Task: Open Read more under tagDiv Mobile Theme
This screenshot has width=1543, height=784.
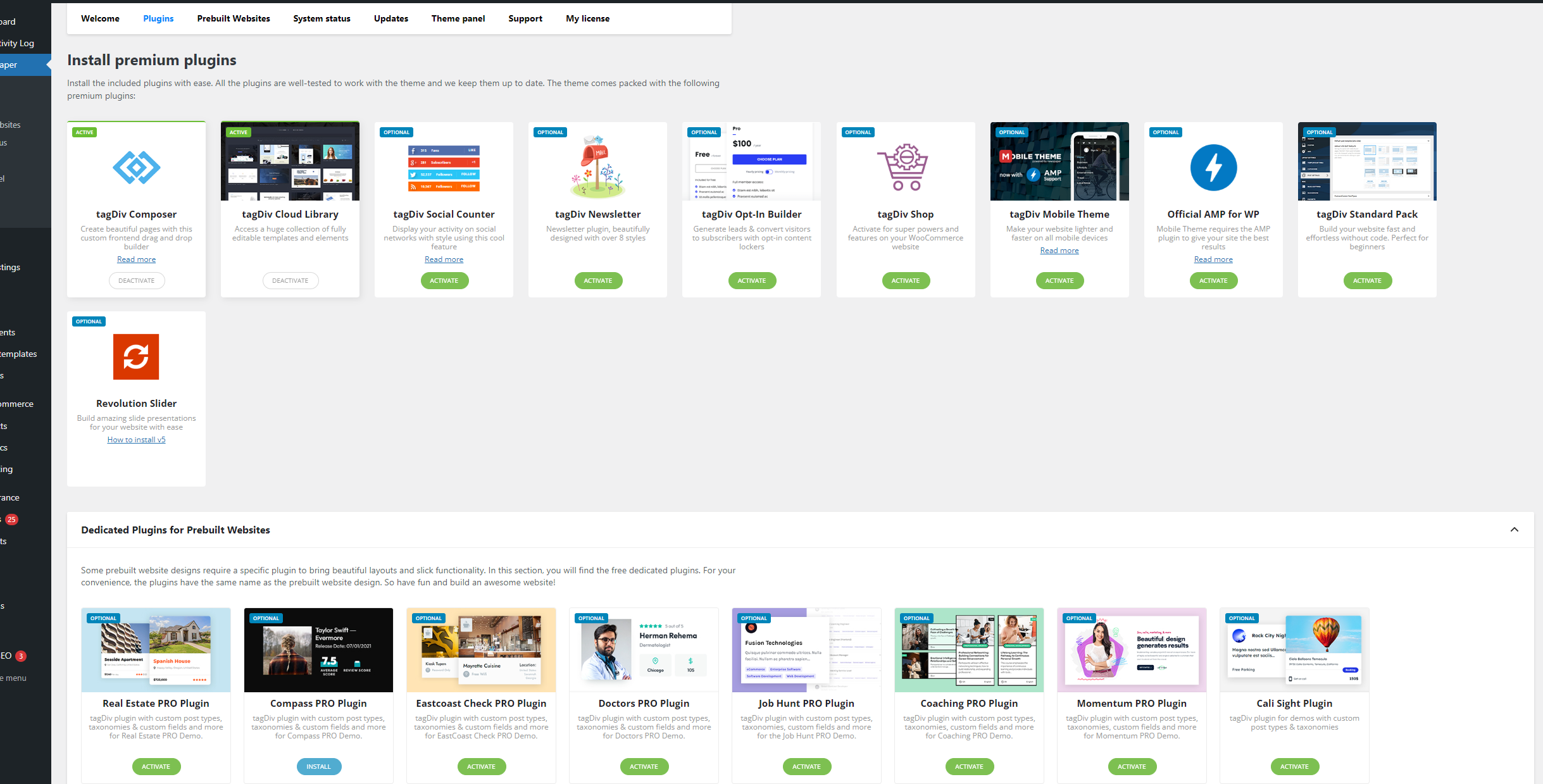Action: coord(1059,251)
